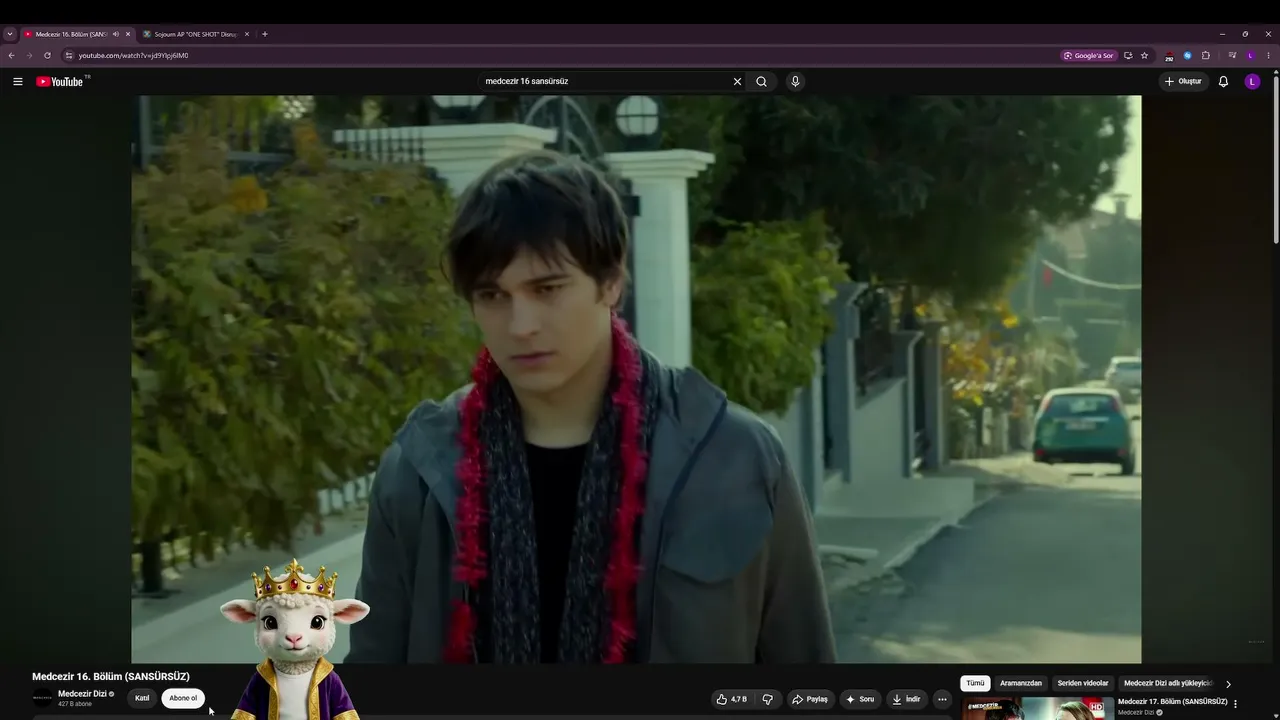Image resolution: width=1280 pixels, height=720 pixels.
Task: Open the YouTube account avatar menu
Action: 1252,81
